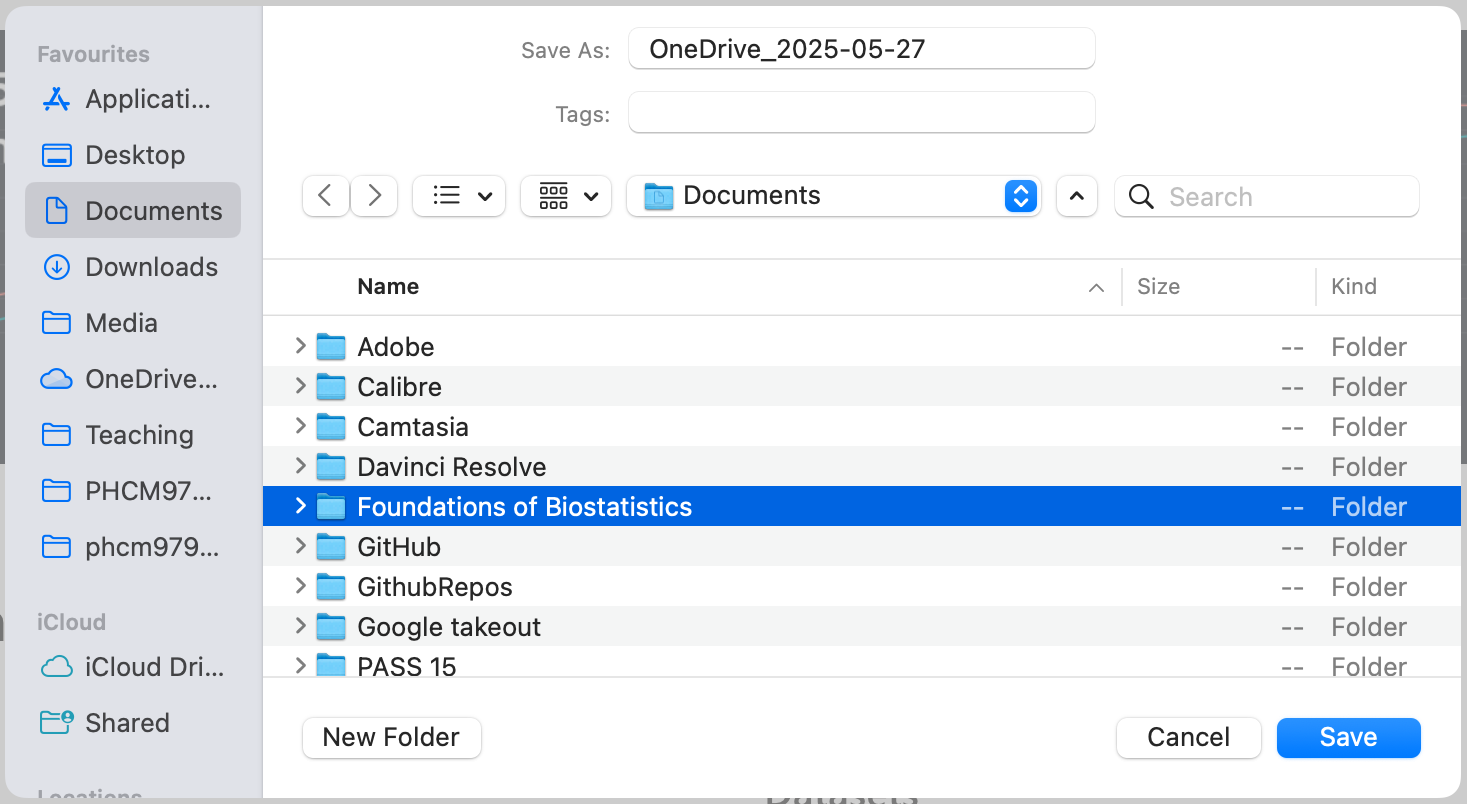Screen dimensions: 1467x804
Task: Click the Save button
Action: coord(1348,738)
